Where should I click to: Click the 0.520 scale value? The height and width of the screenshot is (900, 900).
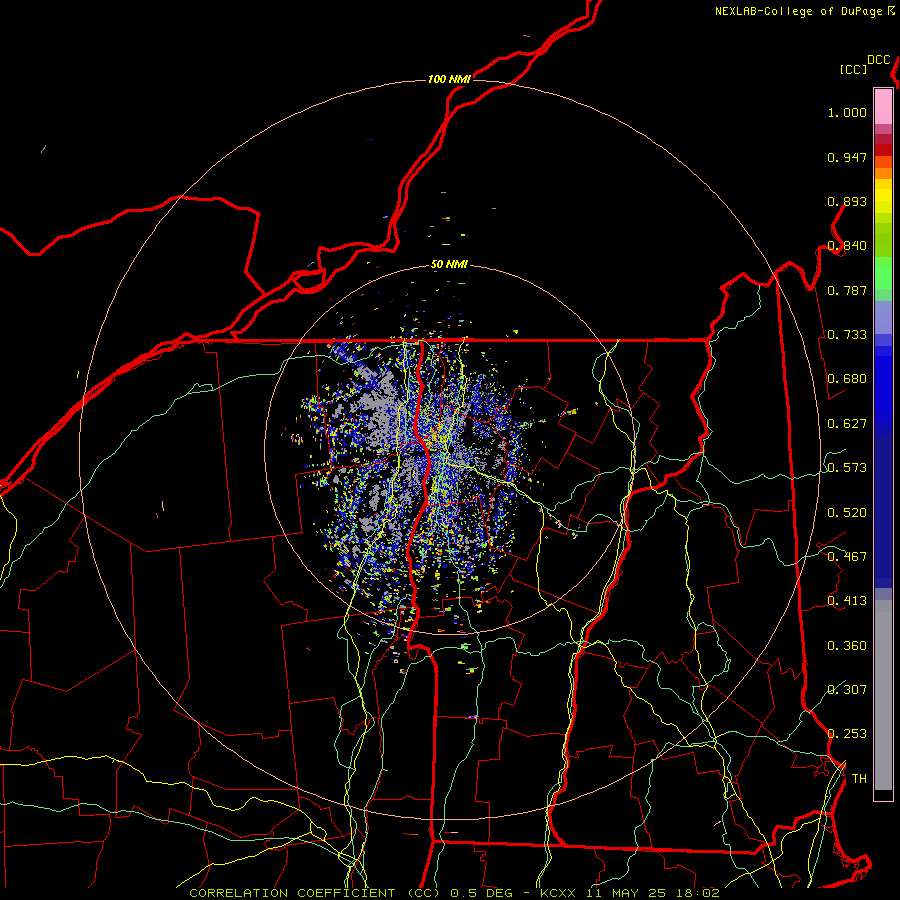point(847,513)
